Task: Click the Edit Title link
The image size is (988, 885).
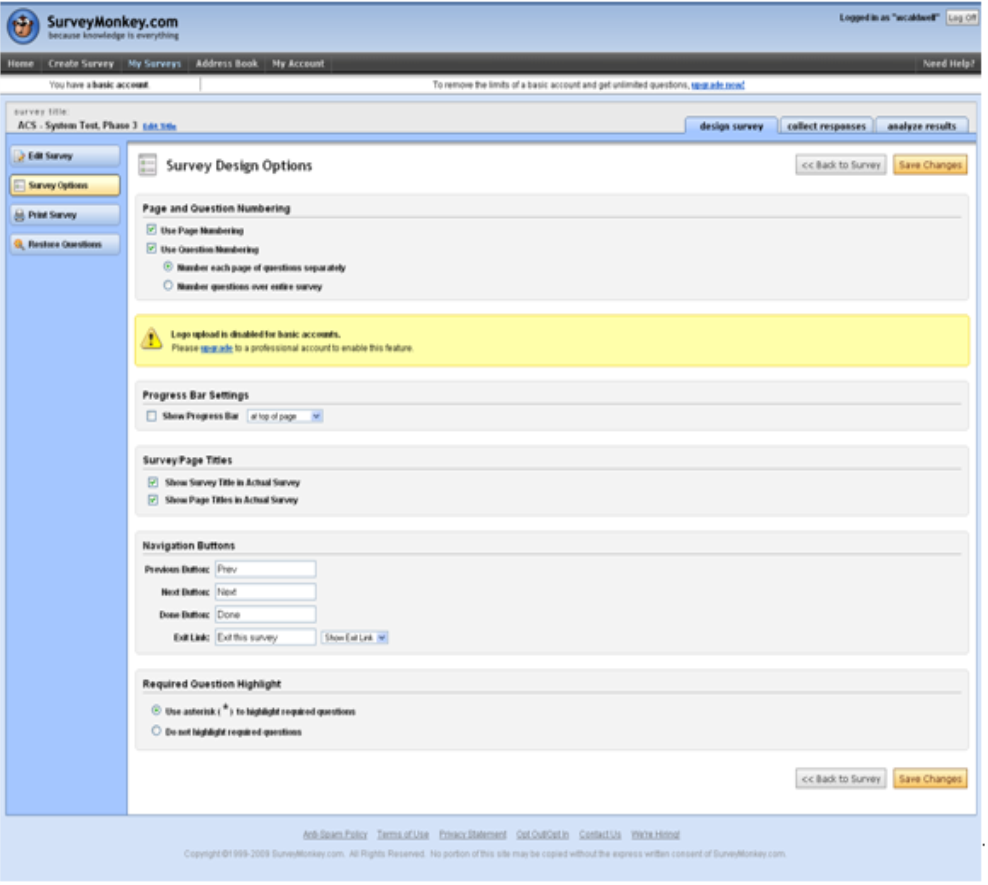Action: 160,126
